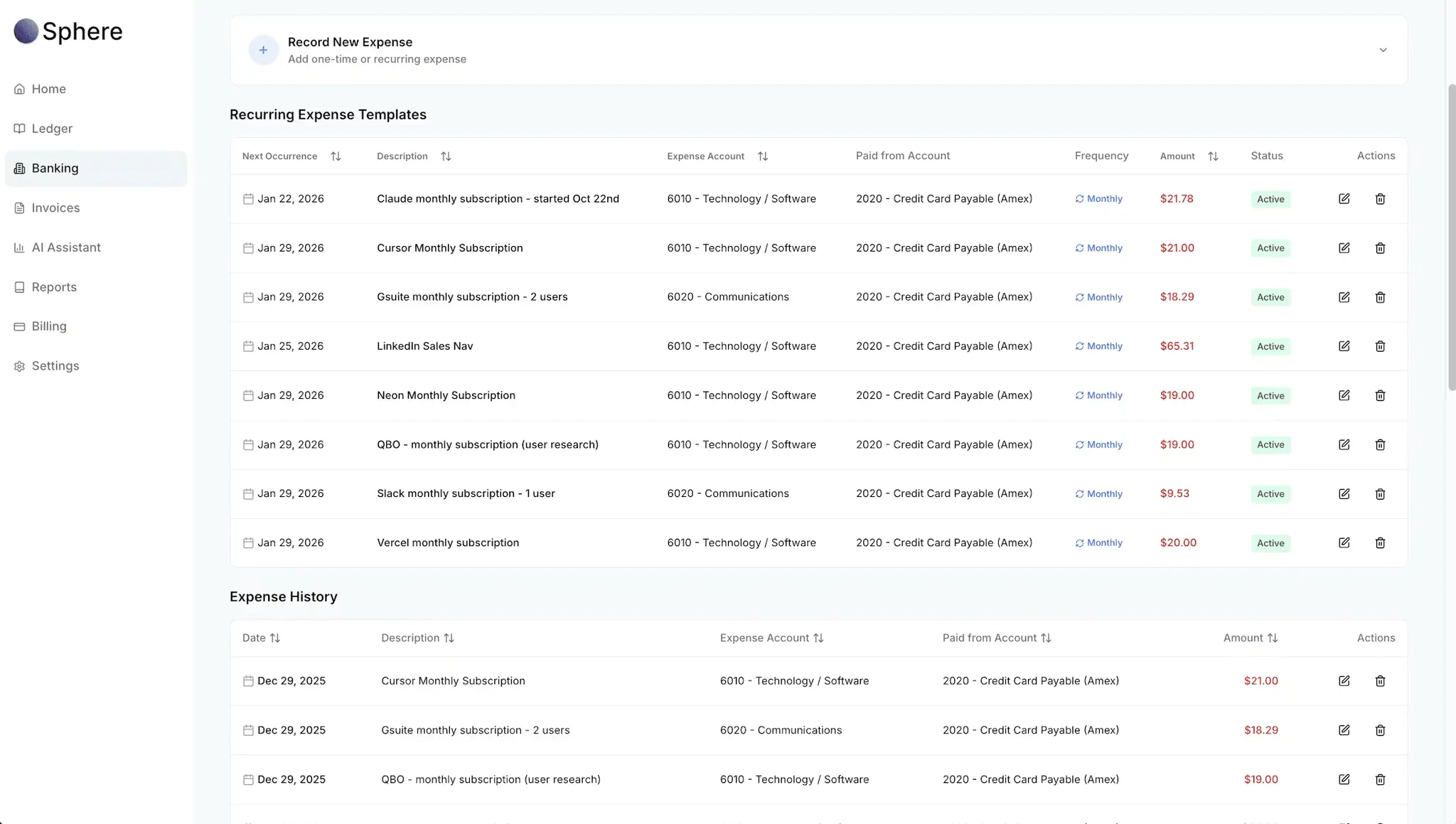This screenshot has width=1456, height=824.
Task: Open the Ledger page
Action: point(96,129)
